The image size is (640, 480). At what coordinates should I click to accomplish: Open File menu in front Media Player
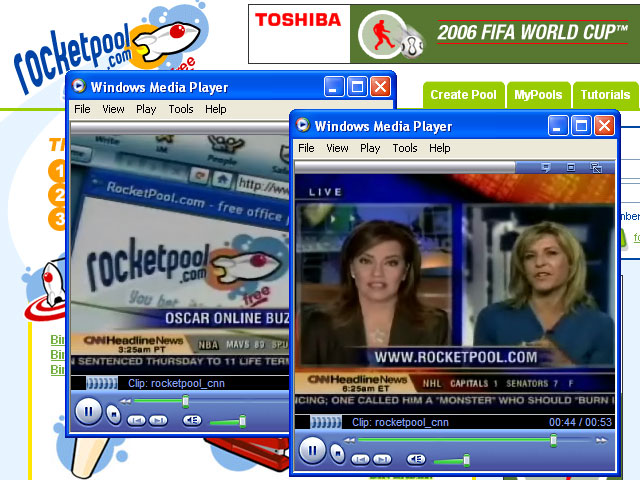click(x=306, y=148)
